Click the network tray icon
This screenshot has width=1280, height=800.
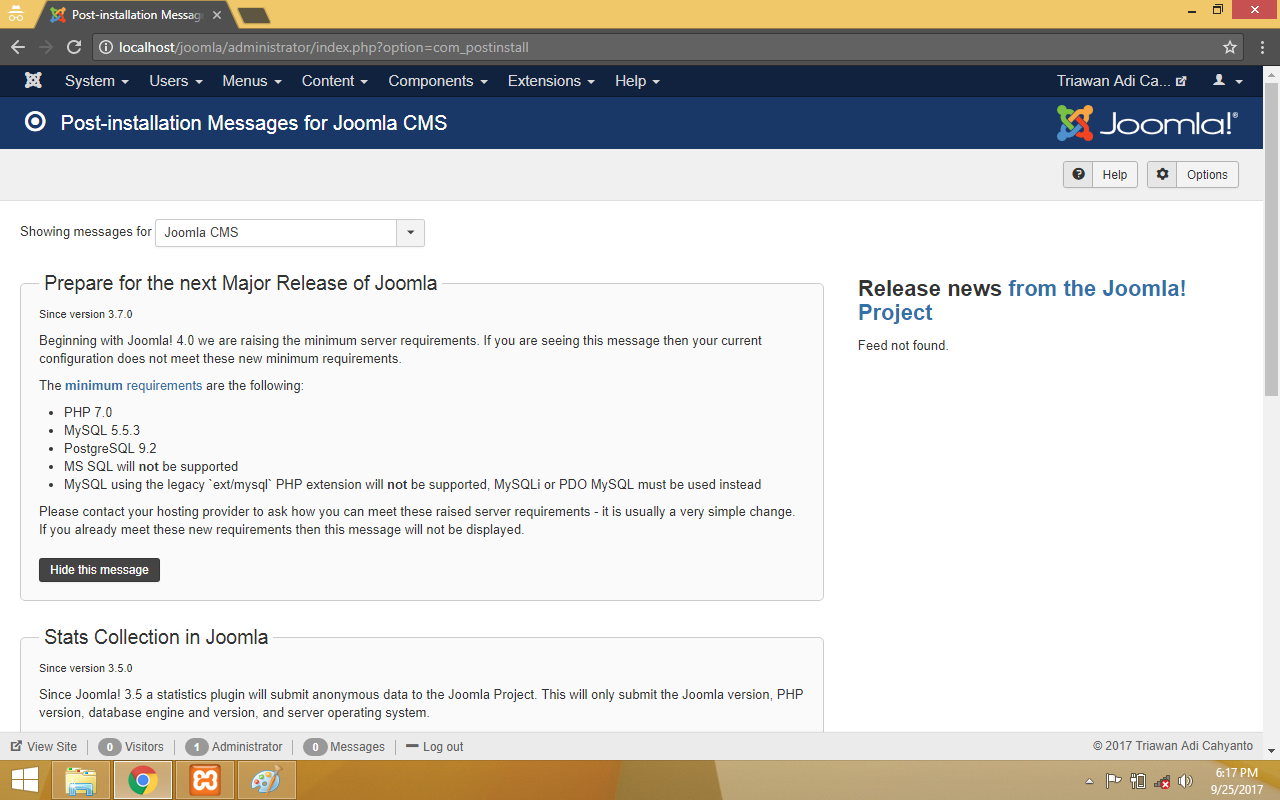pos(1162,781)
